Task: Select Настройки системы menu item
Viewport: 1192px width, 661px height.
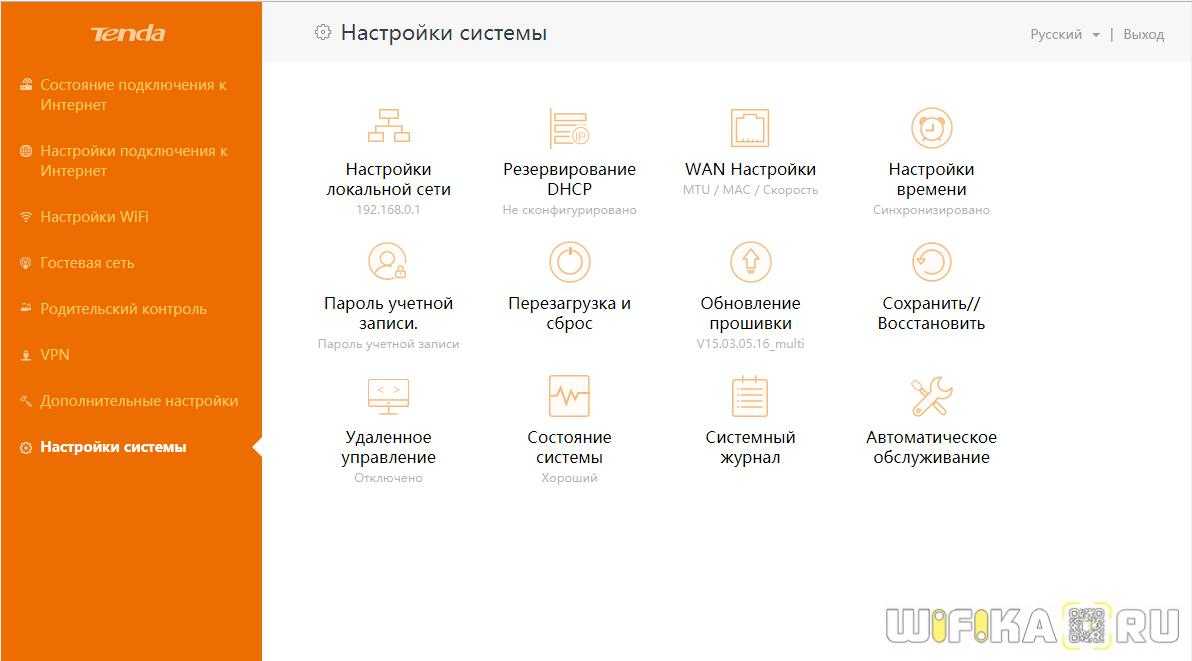Action: point(113,447)
